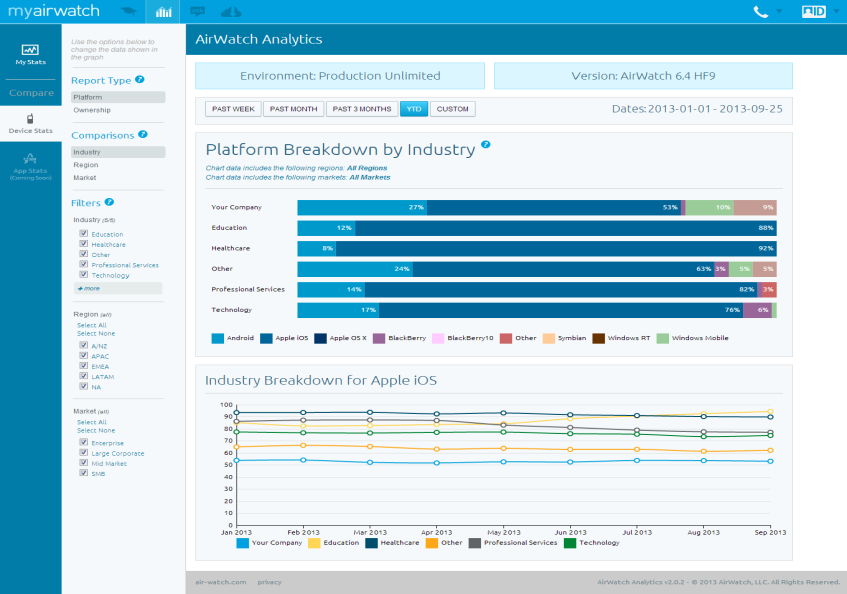847x594 pixels.
Task: Click the PAST MONTH button
Action: pos(293,109)
